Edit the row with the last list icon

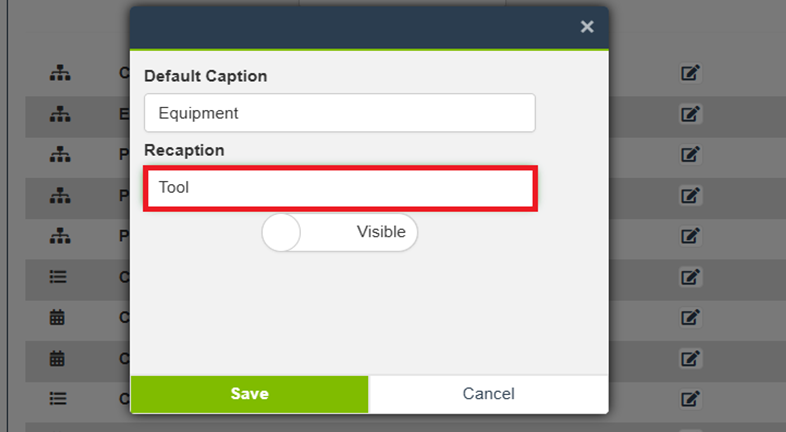(x=690, y=398)
